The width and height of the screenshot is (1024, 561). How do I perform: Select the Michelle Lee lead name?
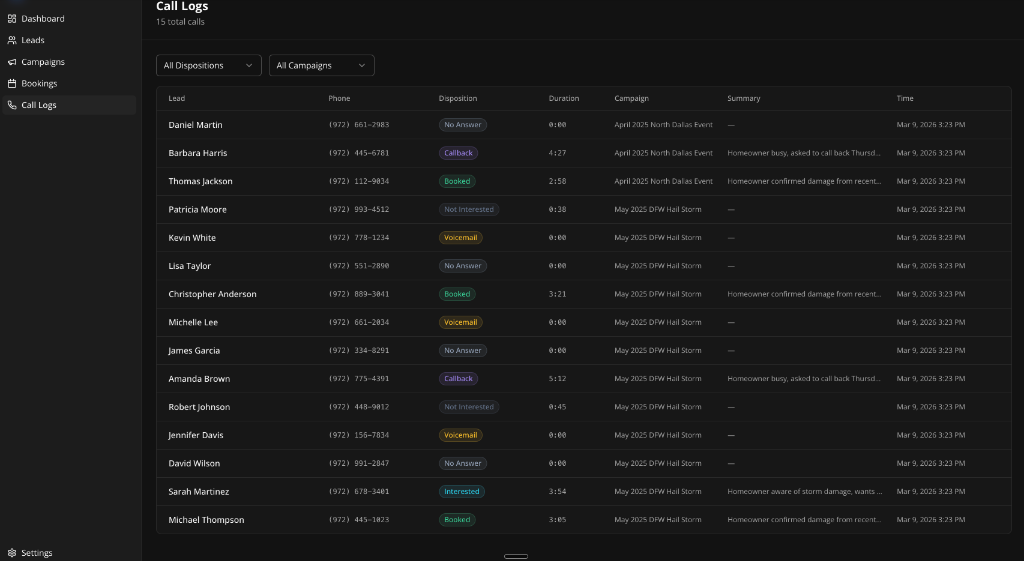pos(193,323)
